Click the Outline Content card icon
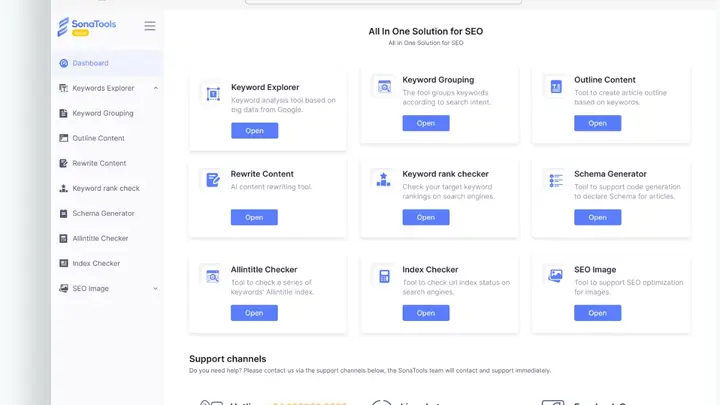 [555, 87]
